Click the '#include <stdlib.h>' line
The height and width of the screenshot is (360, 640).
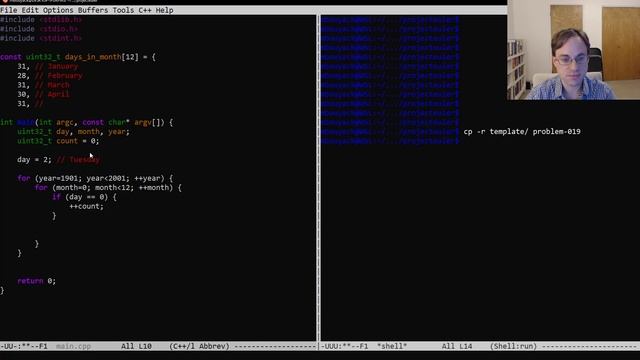(x=41, y=20)
